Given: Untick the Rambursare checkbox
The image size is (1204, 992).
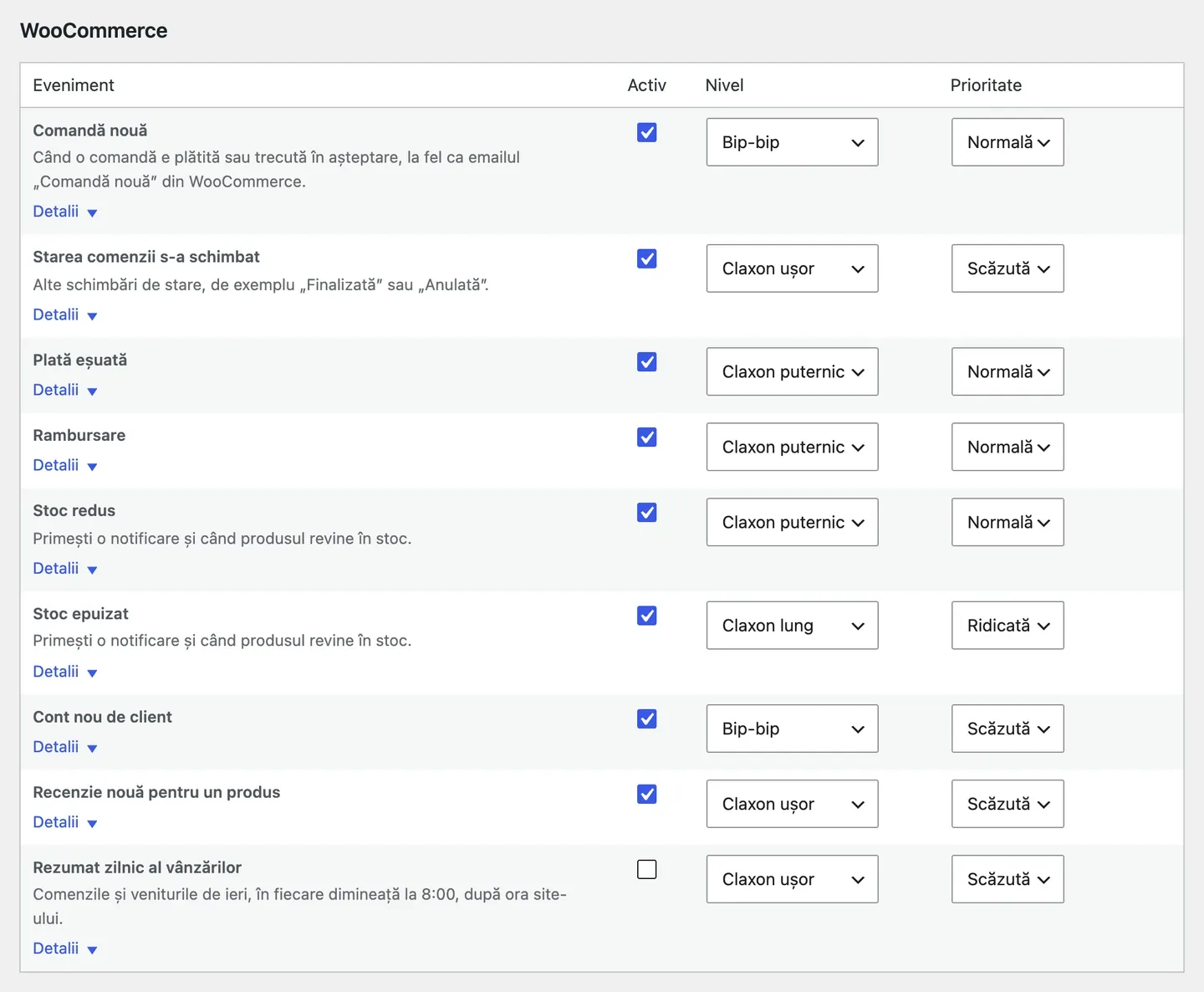Looking at the screenshot, I should (x=646, y=437).
